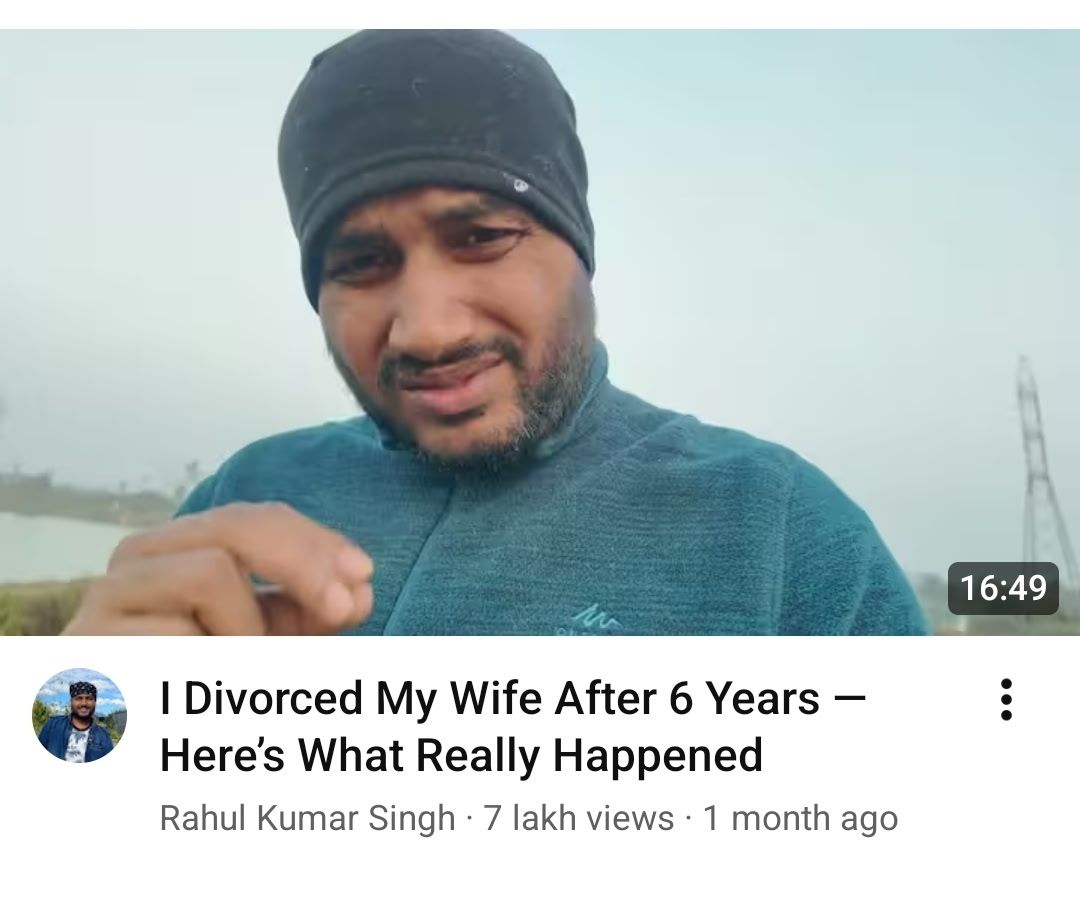Image resolution: width=1080 pixels, height=921 pixels.
Task: Open Rahul Kumar Singh's channel avatar
Action: pos(79,715)
